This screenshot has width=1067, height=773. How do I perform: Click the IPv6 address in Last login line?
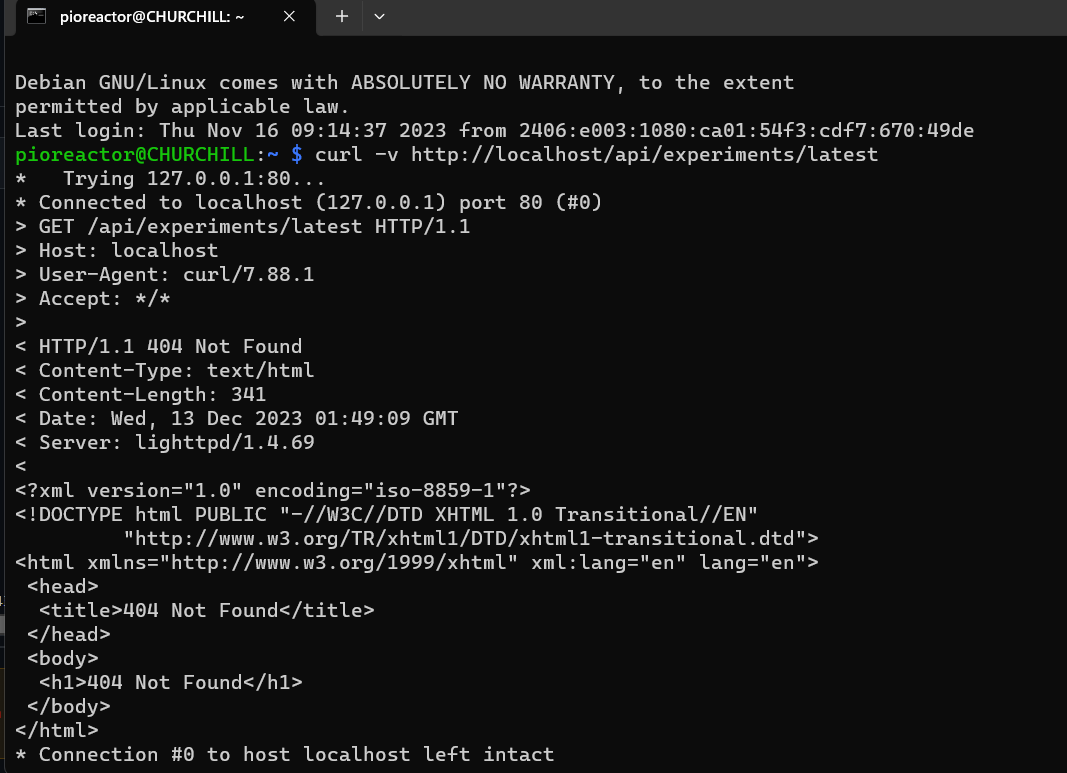point(746,130)
